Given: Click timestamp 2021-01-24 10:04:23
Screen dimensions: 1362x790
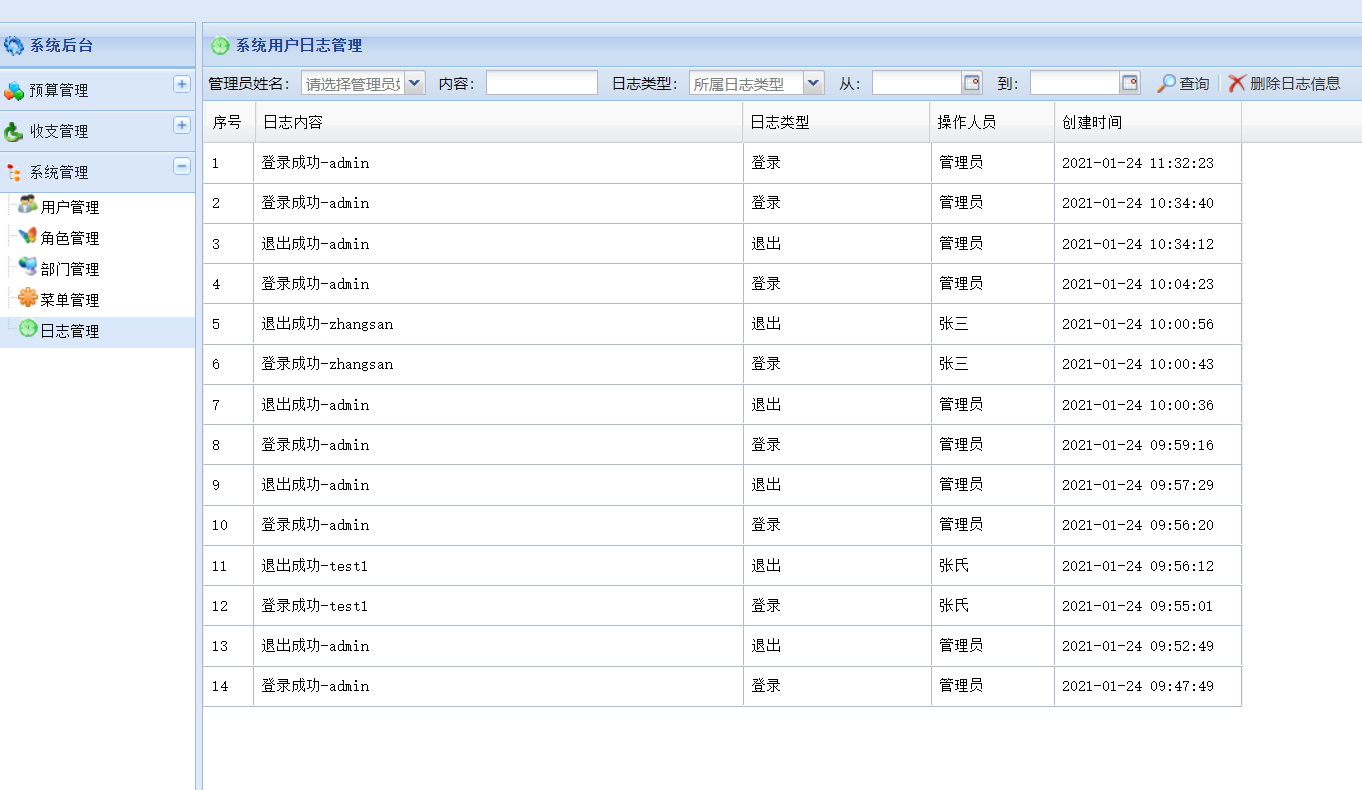Looking at the screenshot, I should point(1137,284).
